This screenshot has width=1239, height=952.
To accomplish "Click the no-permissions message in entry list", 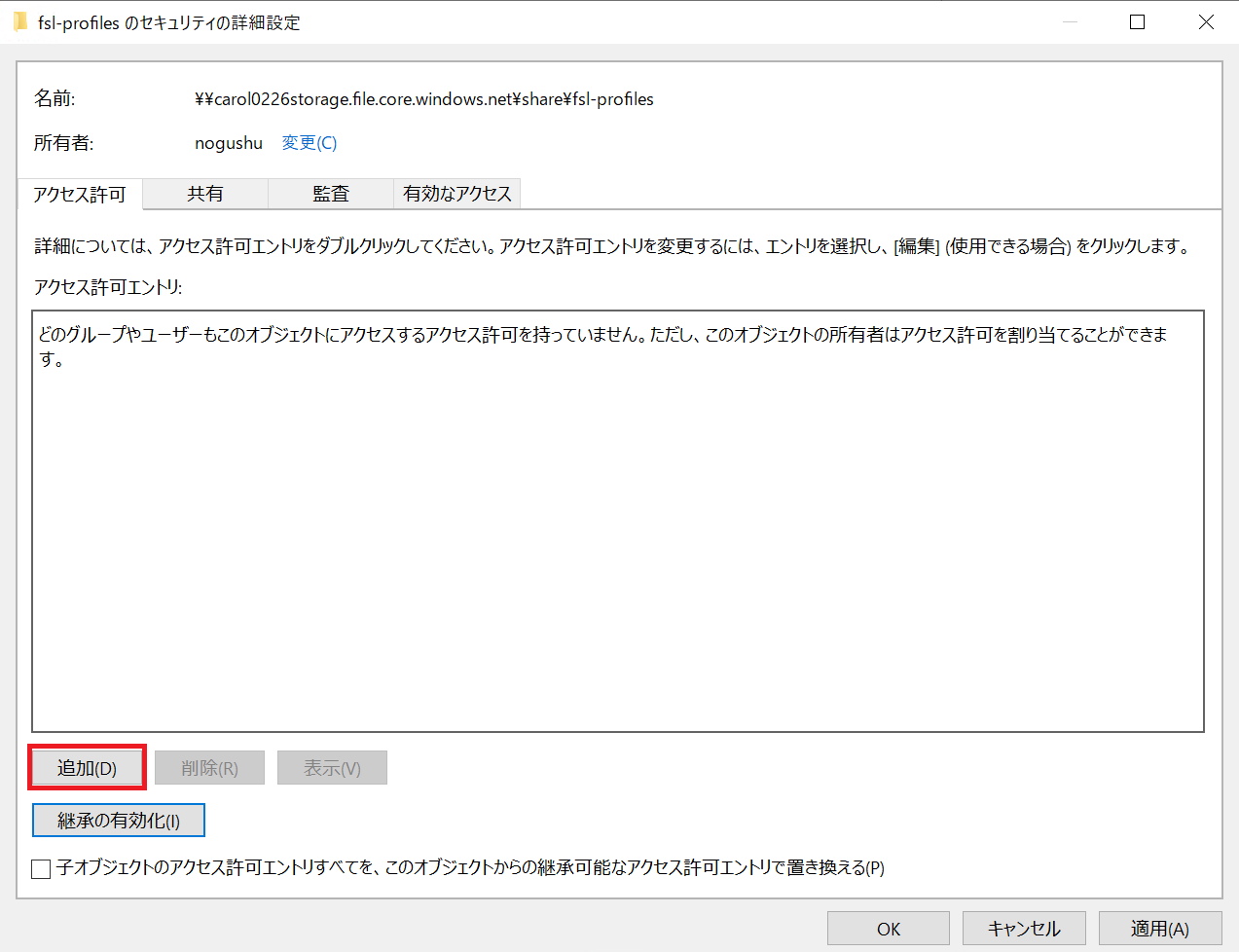I will (603, 347).
